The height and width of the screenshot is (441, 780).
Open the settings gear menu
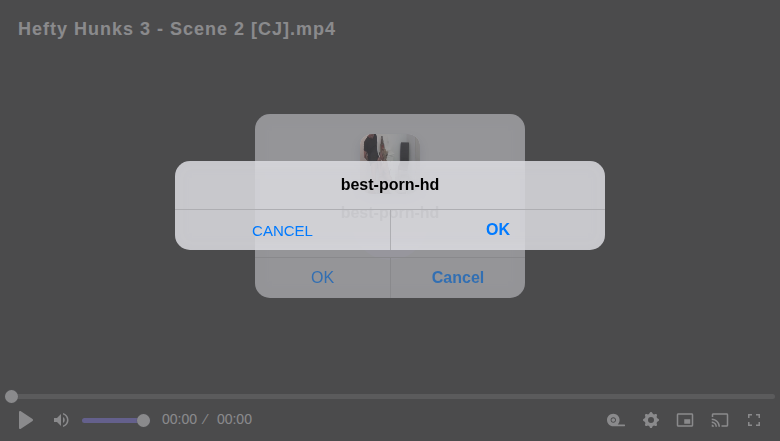(x=651, y=420)
